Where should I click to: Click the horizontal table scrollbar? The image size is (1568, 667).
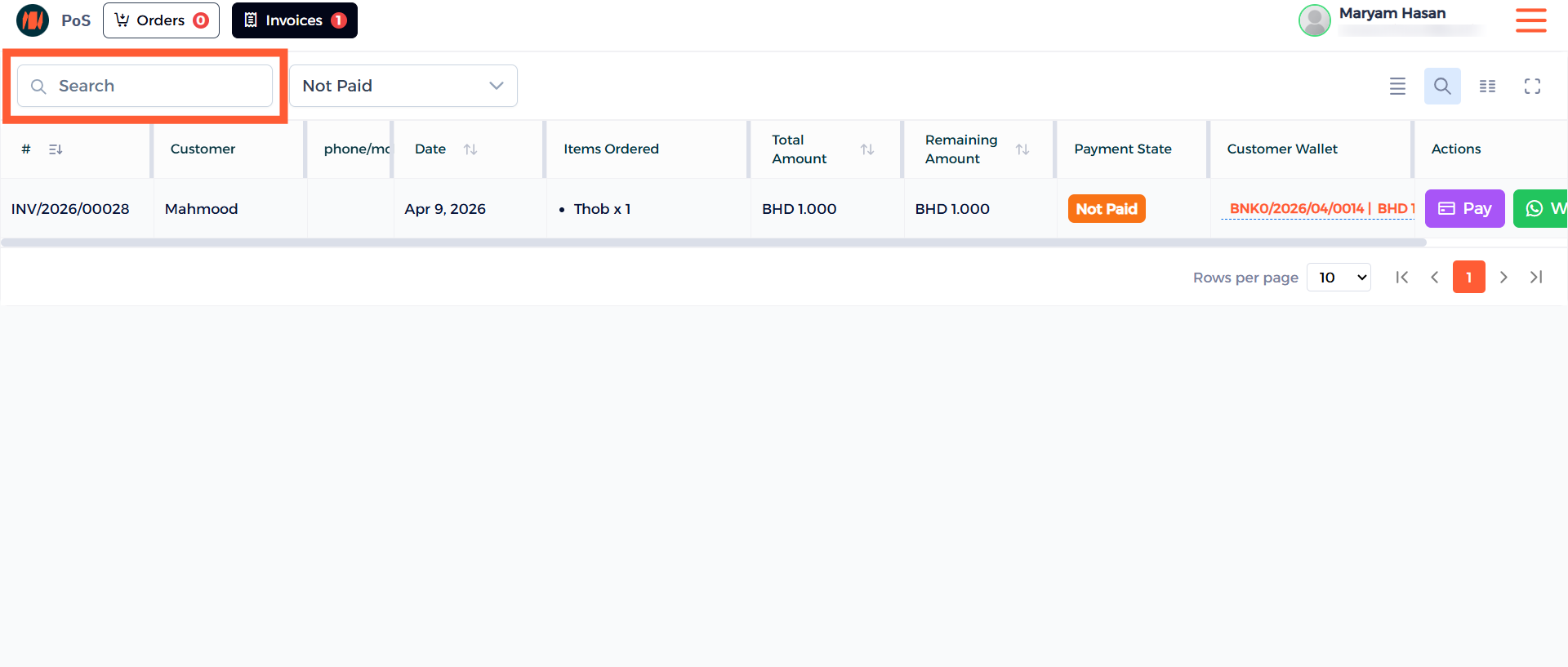pyautogui.click(x=713, y=242)
